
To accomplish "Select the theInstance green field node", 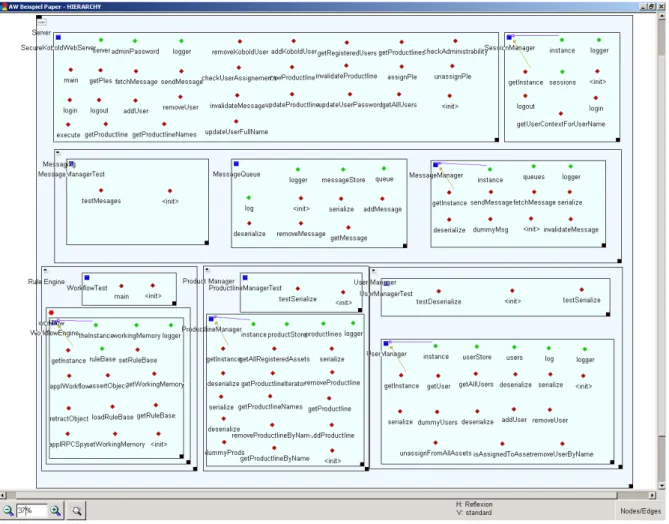I will point(96,325).
